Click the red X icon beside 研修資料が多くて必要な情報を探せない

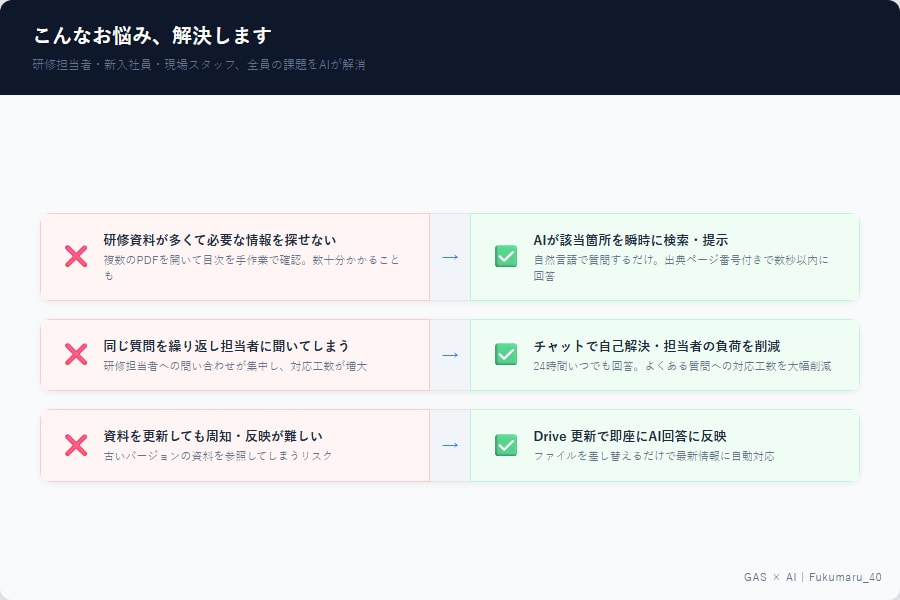click(76, 257)
